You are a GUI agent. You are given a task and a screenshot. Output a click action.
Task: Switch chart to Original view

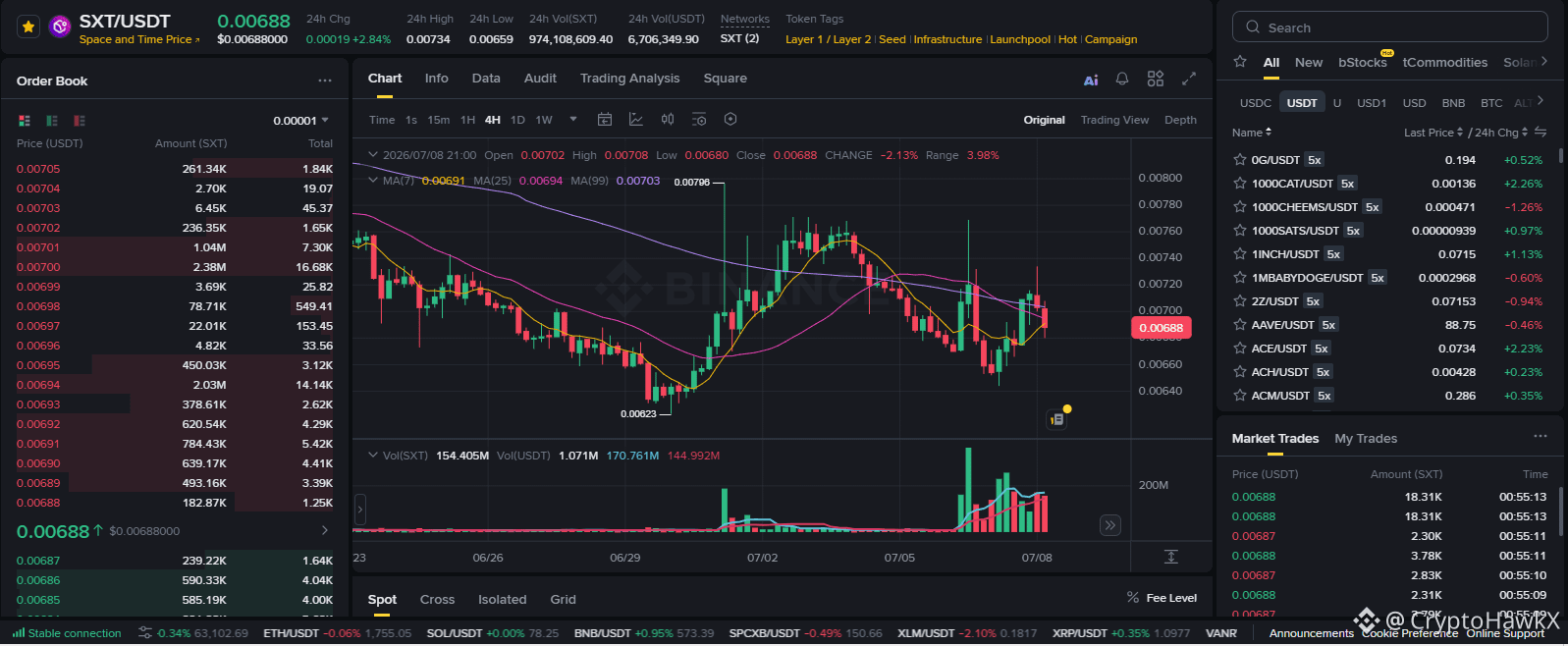[1044, 120]
